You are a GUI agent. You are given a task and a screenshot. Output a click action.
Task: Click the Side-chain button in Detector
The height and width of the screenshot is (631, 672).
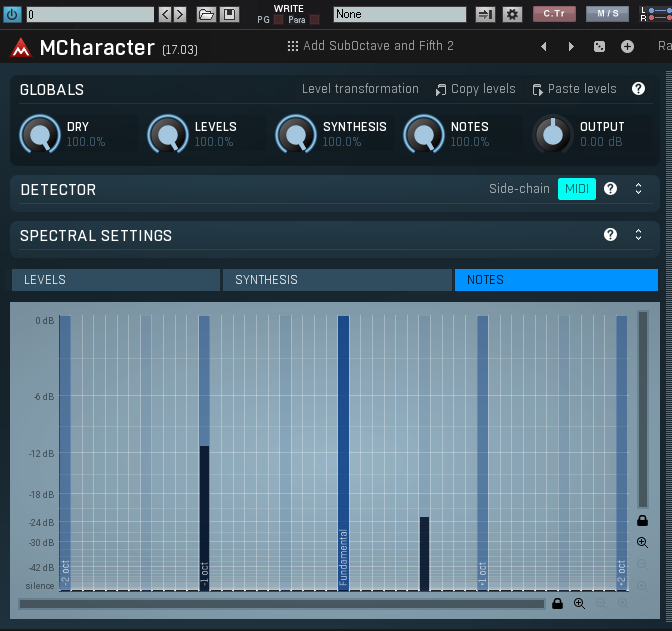tap(519, 189)
